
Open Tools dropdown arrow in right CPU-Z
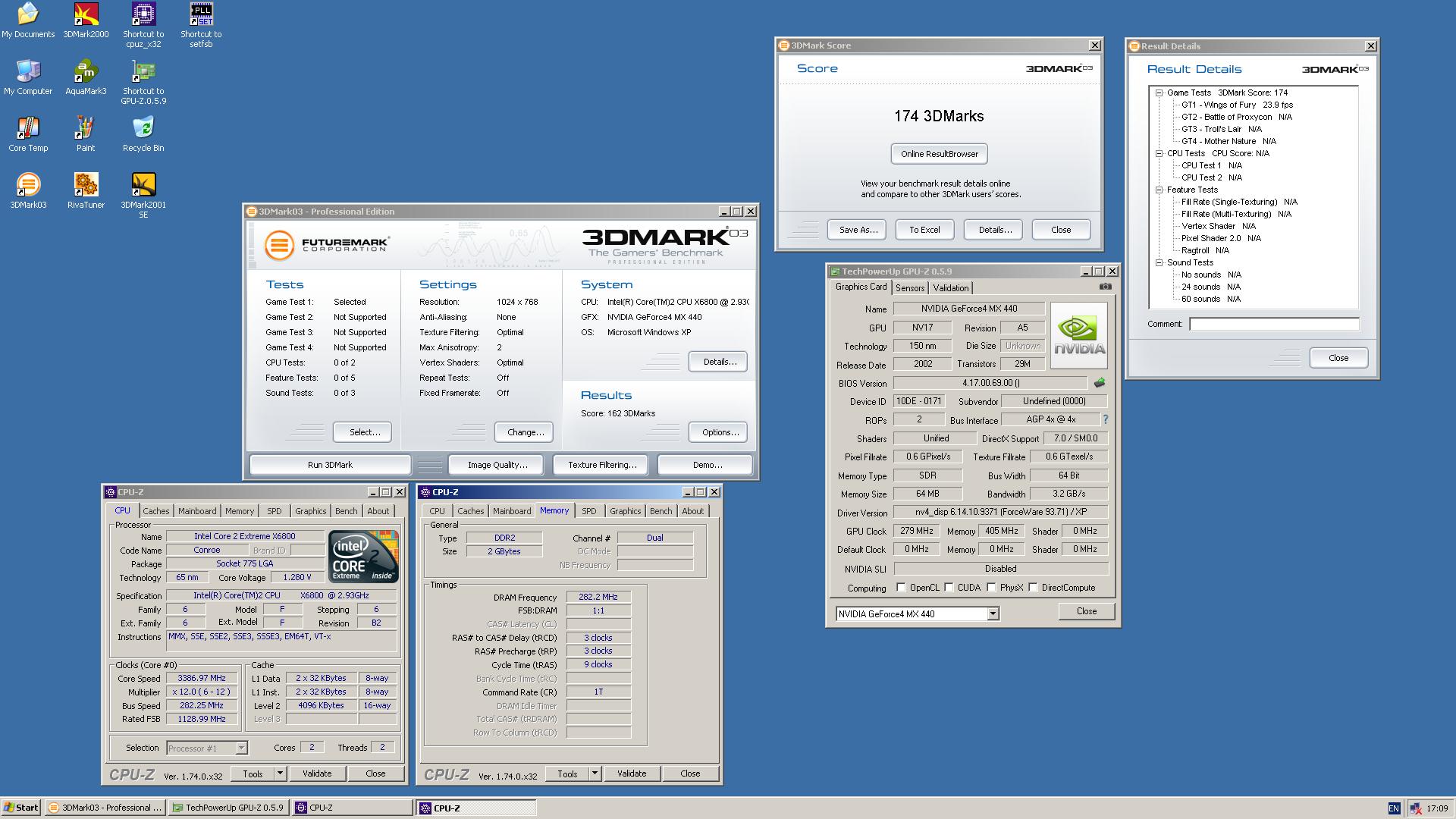[x=595, y=773]
